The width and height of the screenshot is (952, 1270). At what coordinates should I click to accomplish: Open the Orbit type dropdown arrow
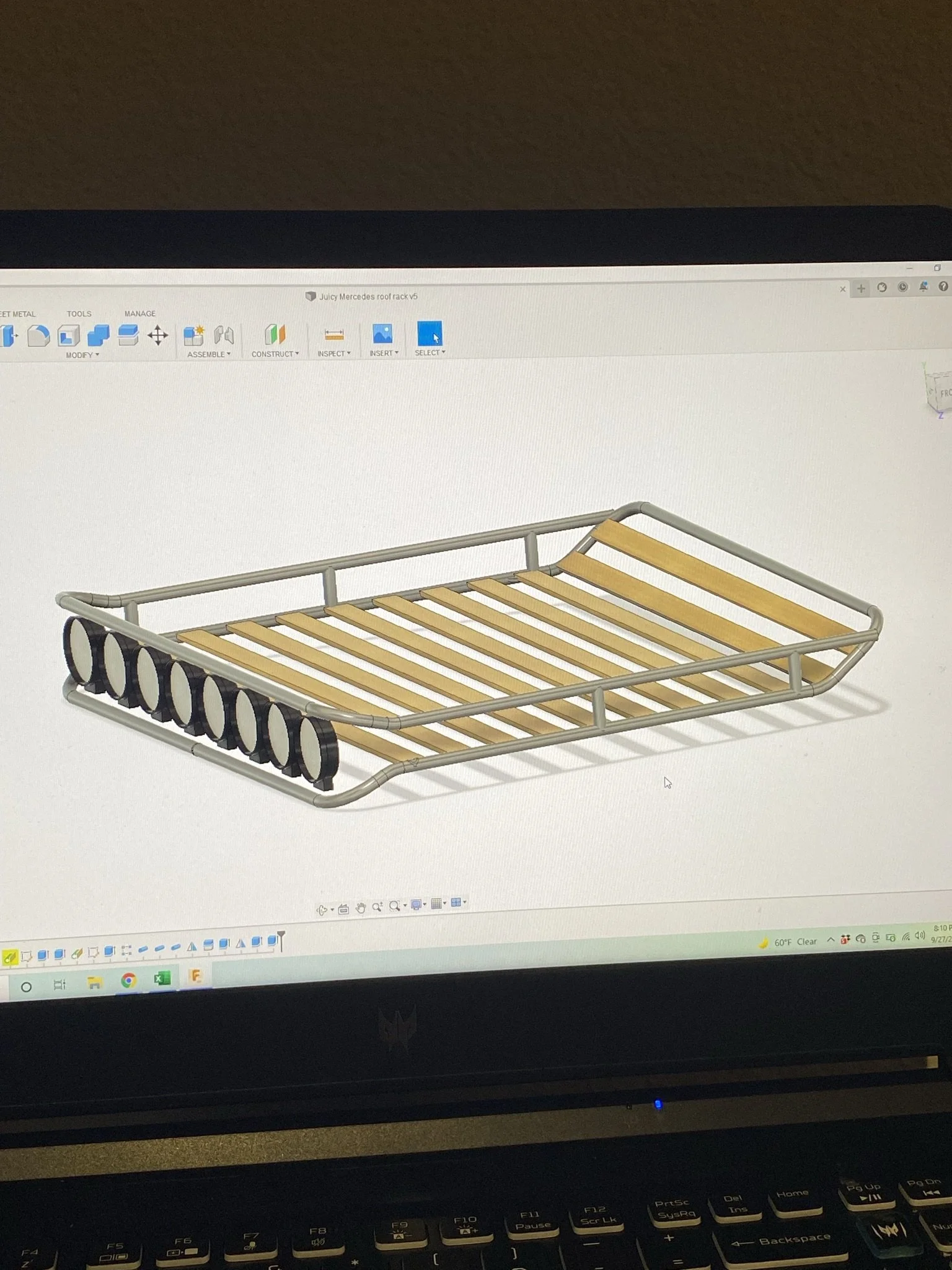(332, 910)
